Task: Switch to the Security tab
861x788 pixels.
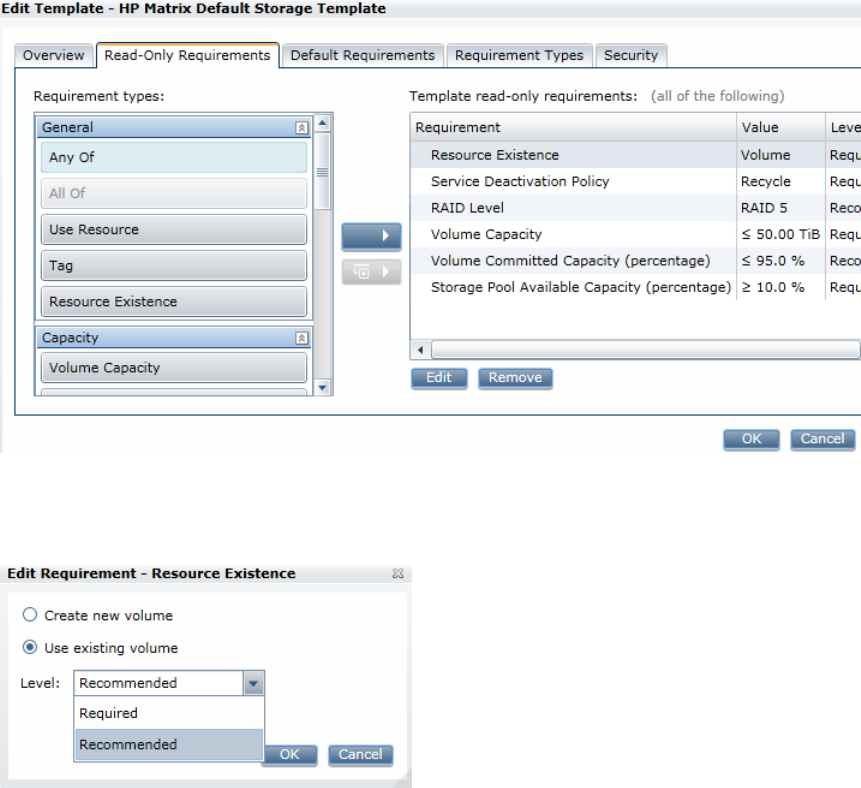Action: coord(631,55)
